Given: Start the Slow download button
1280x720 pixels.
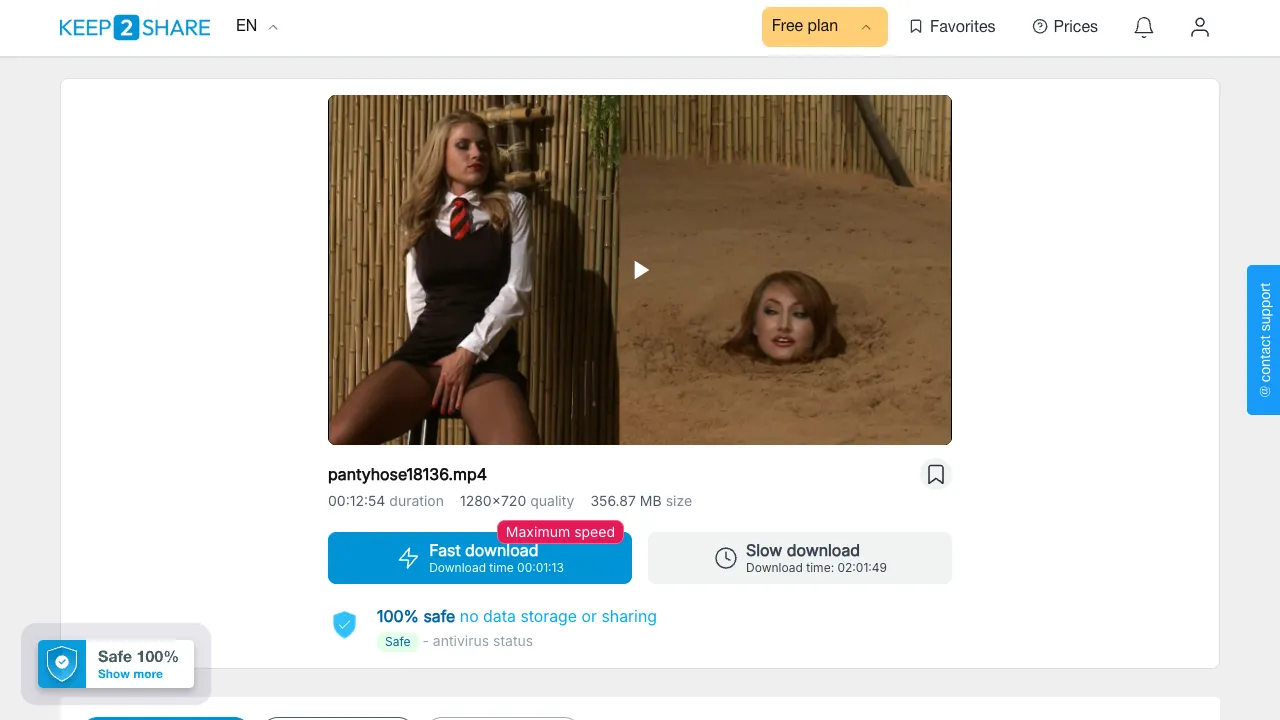Looking at the screenshot, I should click(800, 558).
